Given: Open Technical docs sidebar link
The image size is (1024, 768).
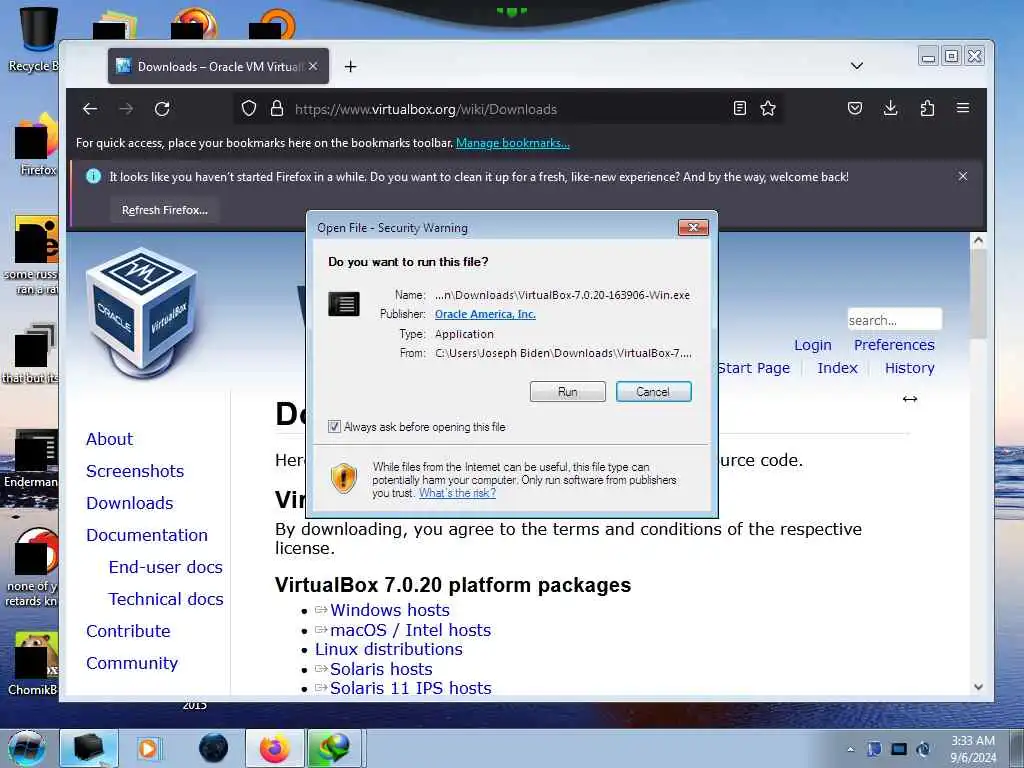Looking at the screenshot, I should coord(166,600).
